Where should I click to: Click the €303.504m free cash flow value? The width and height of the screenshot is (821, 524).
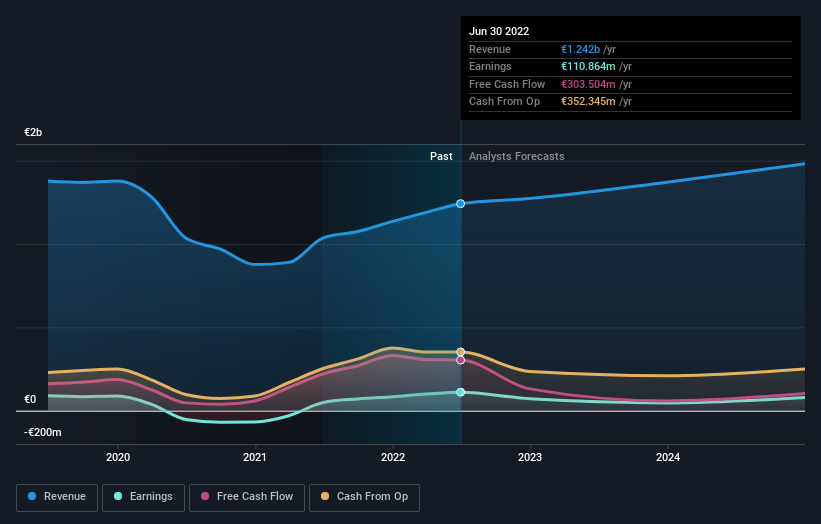coord(588,84)
